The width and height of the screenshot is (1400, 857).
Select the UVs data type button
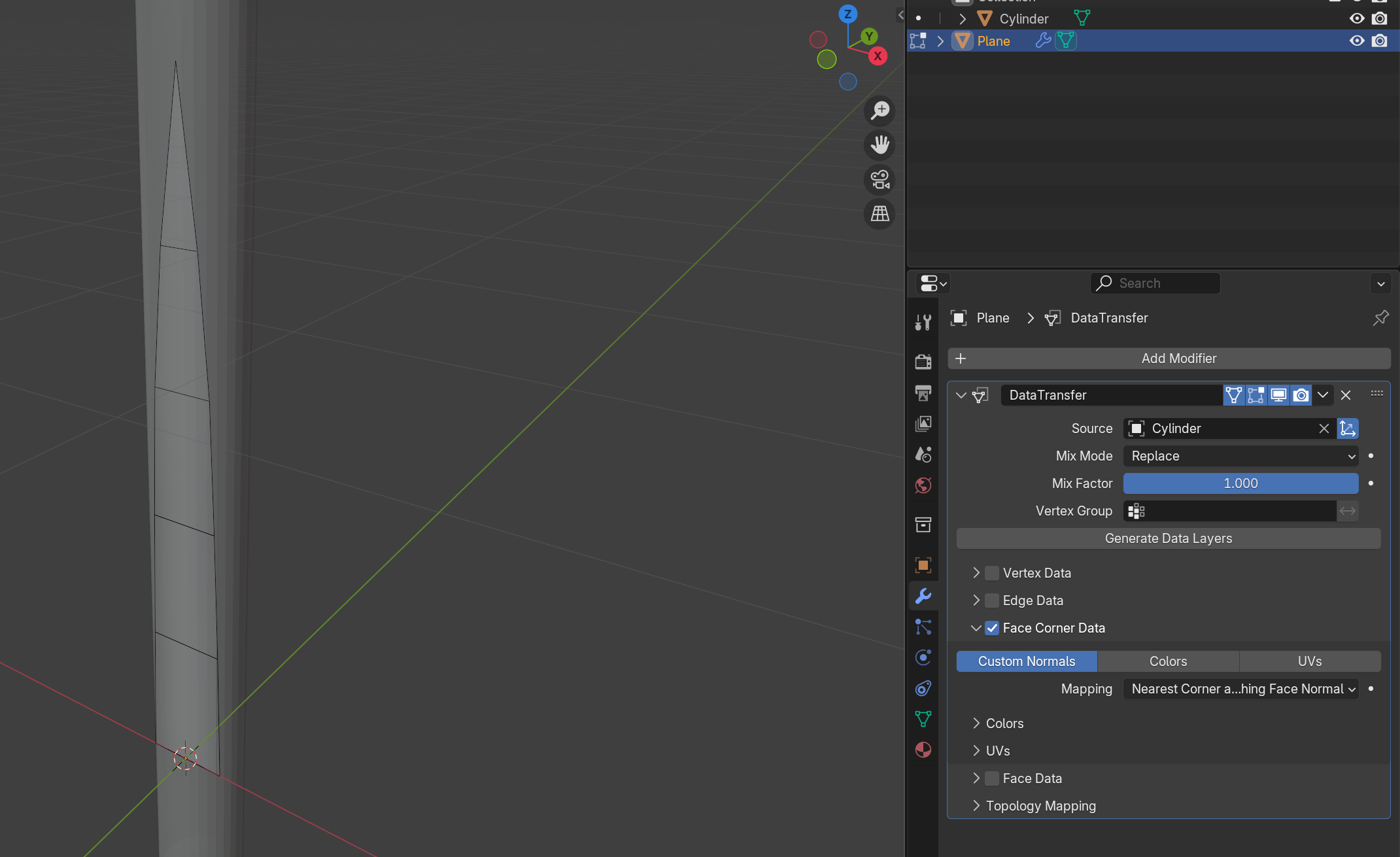point(1310,661)
